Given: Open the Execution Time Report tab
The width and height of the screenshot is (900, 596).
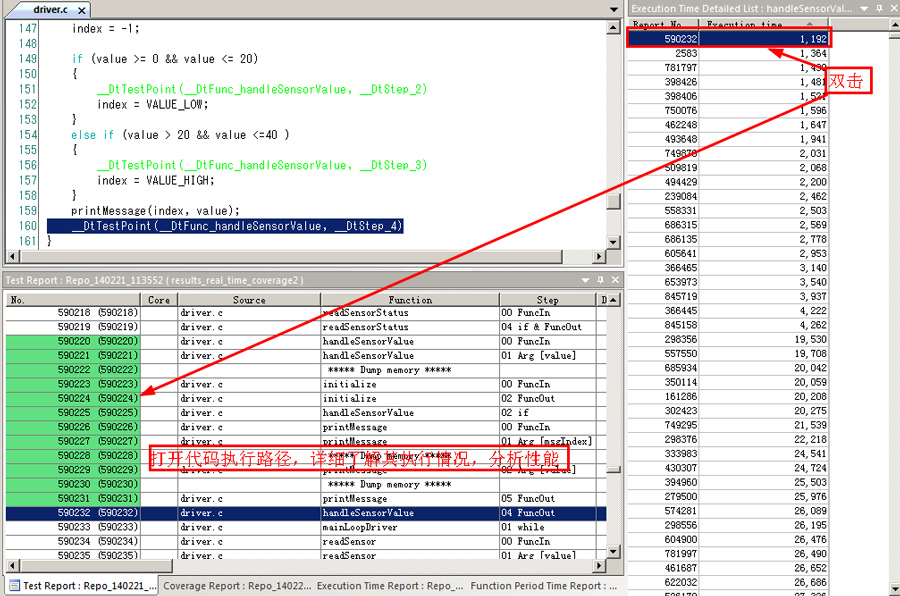Looking at the screenshot, I should [x=390, y=586].
